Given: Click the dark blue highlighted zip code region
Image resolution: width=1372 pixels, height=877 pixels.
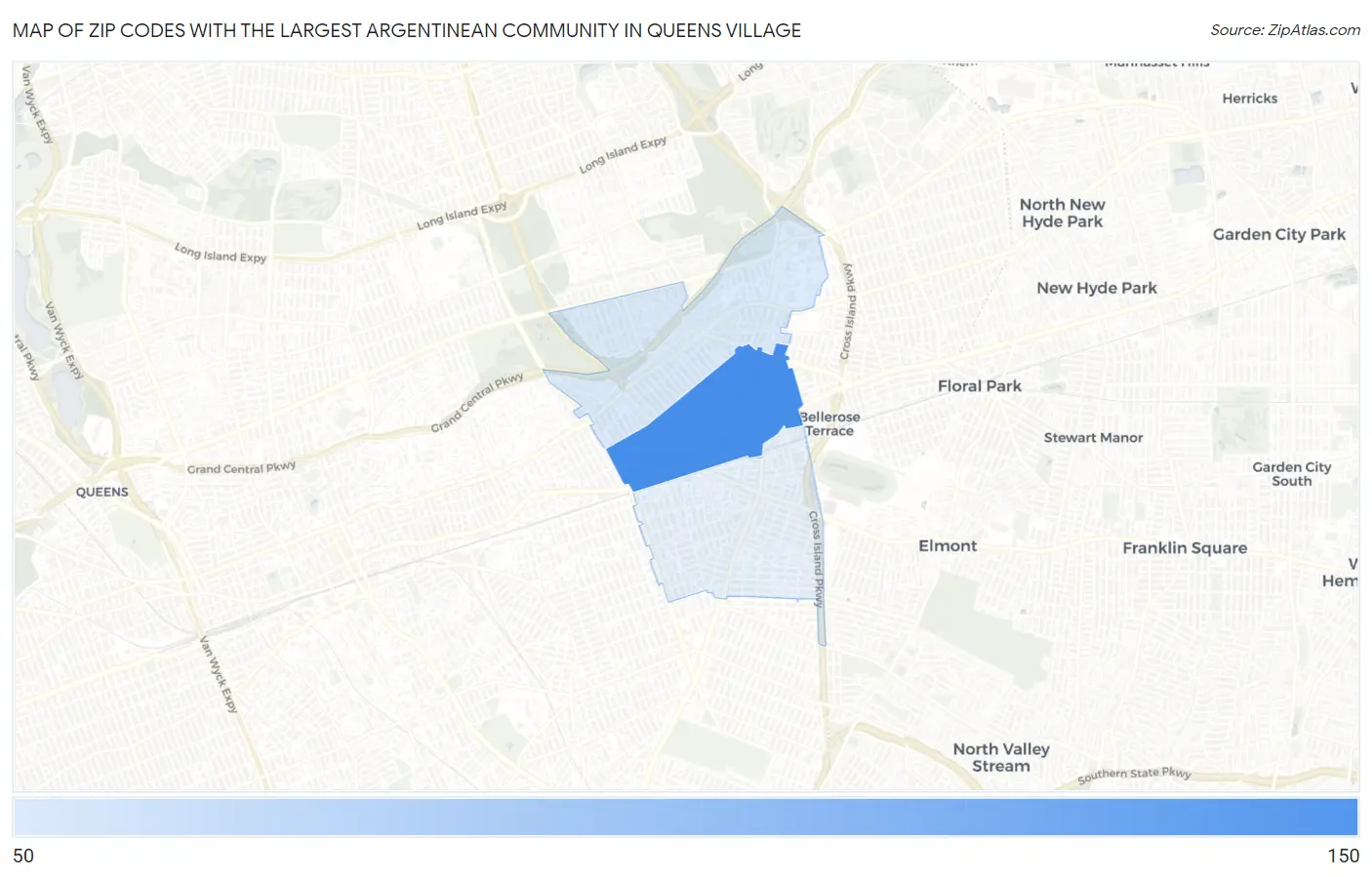Looking at the screenshot, I should pyautogui.click(x=712, y=419).
